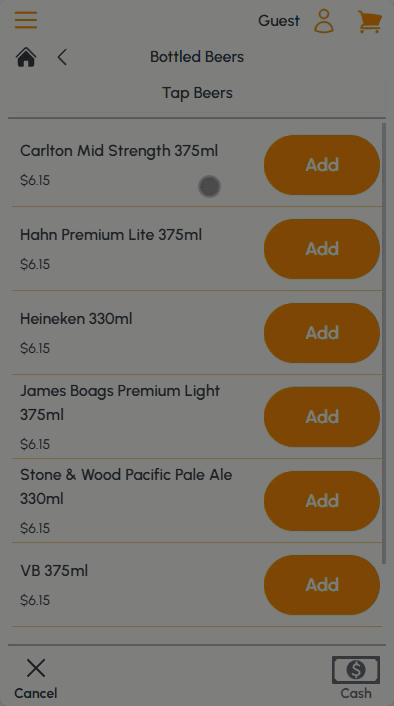Select the Carlton Mid Strength item name
The width and height of the screenshot is (394, 706).
(x=119, y=151)
